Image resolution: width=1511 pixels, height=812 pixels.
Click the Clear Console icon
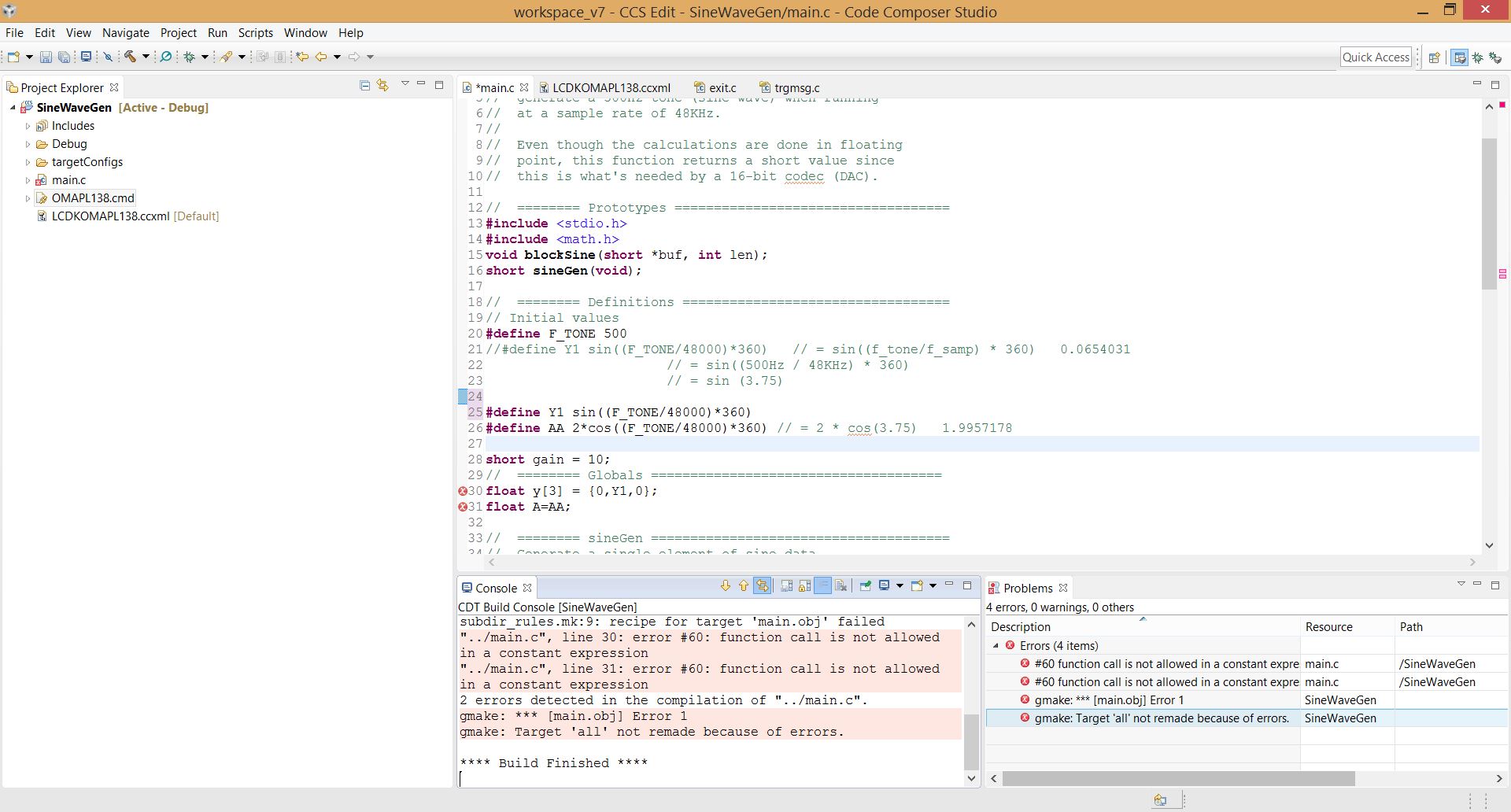[x=840, y=585]
